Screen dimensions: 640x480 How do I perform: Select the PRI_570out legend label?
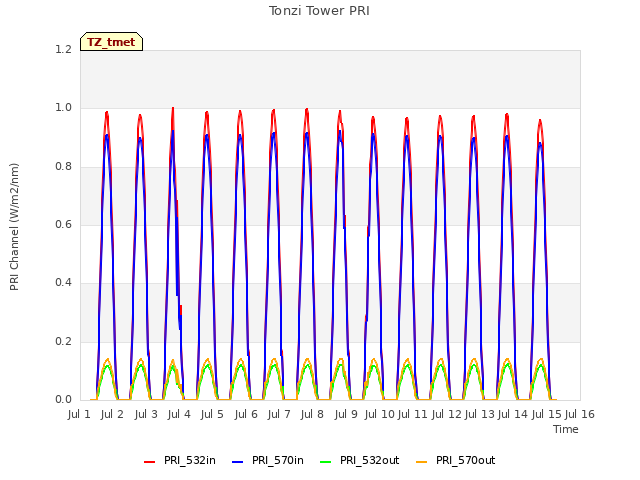pyautogui.click(x=465, y=460)
